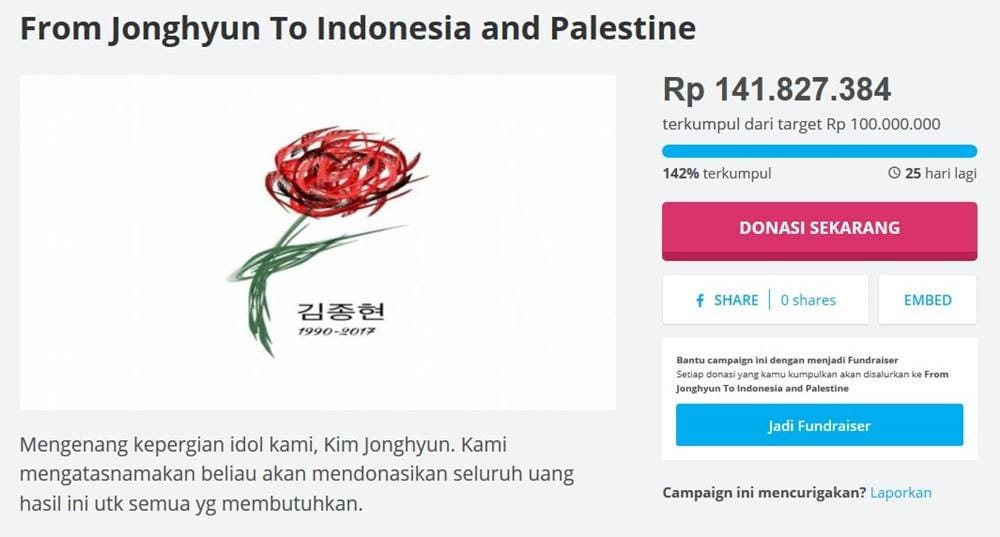This screenshot has width=1000, height=537.
Task: Click "Bantu campaign ini" fundraiser heading
Action: pyautogui.click(x=787, y=359)
